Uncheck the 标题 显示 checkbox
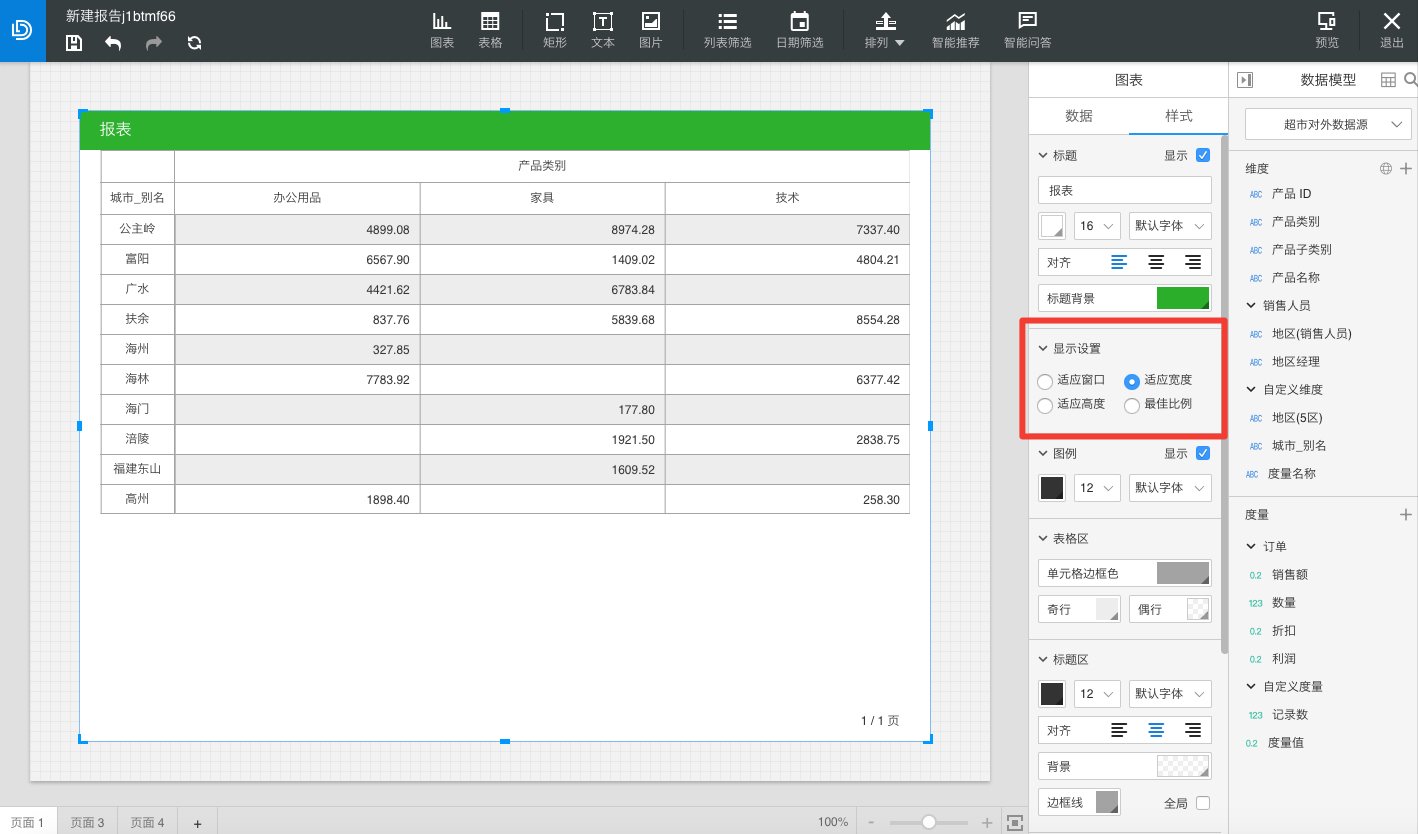Viewport: 1418px width, 834px height. tap(1203, 155)
